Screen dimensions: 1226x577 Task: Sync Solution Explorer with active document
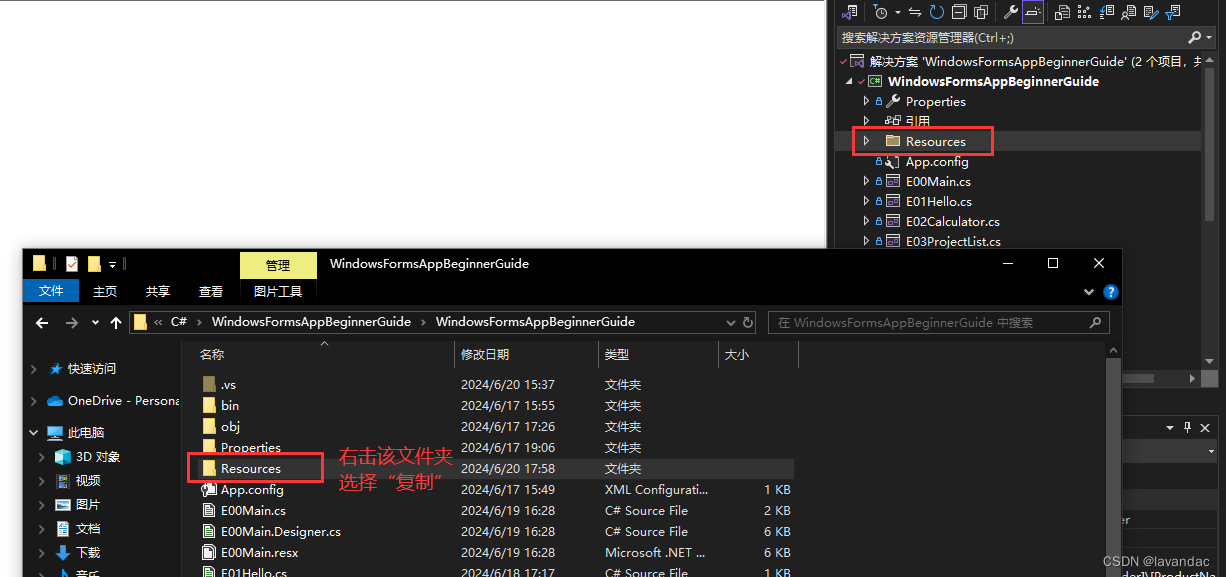pos(916,11)
